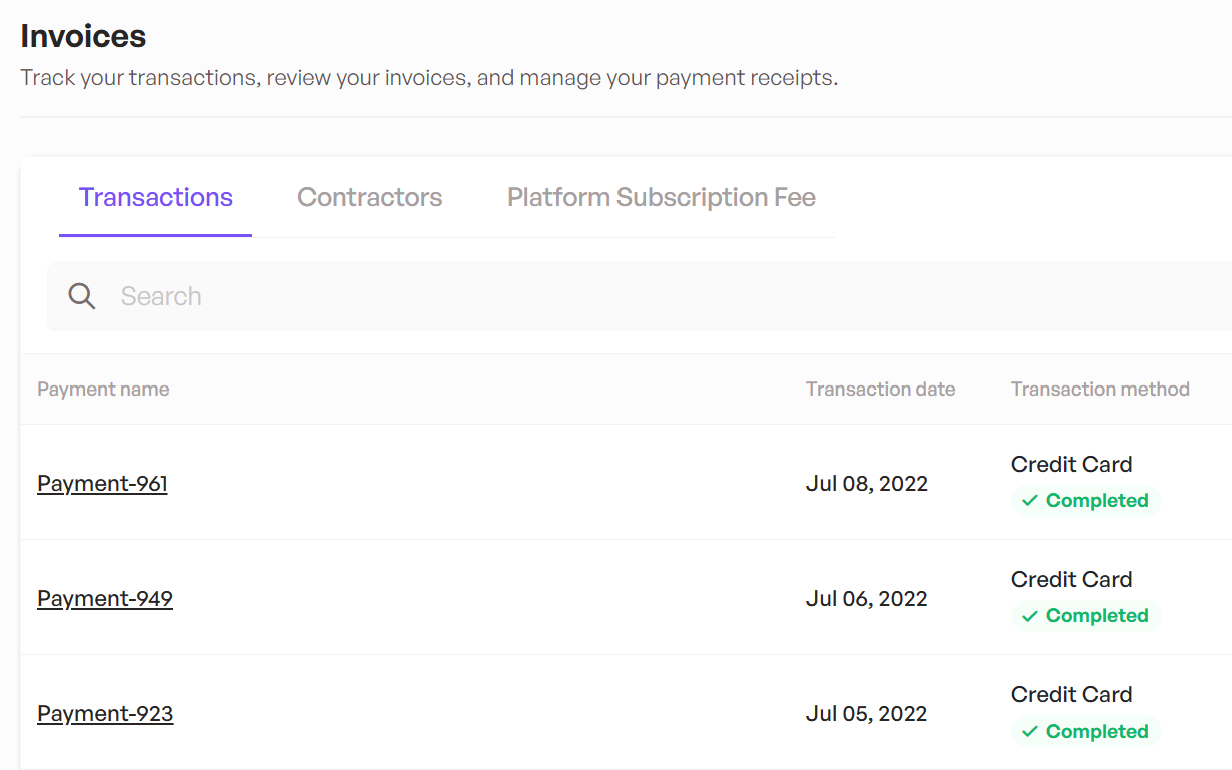Click the Completed badge for Payment-961
The image size is (1232, 770).
(x=1086, y=501)
